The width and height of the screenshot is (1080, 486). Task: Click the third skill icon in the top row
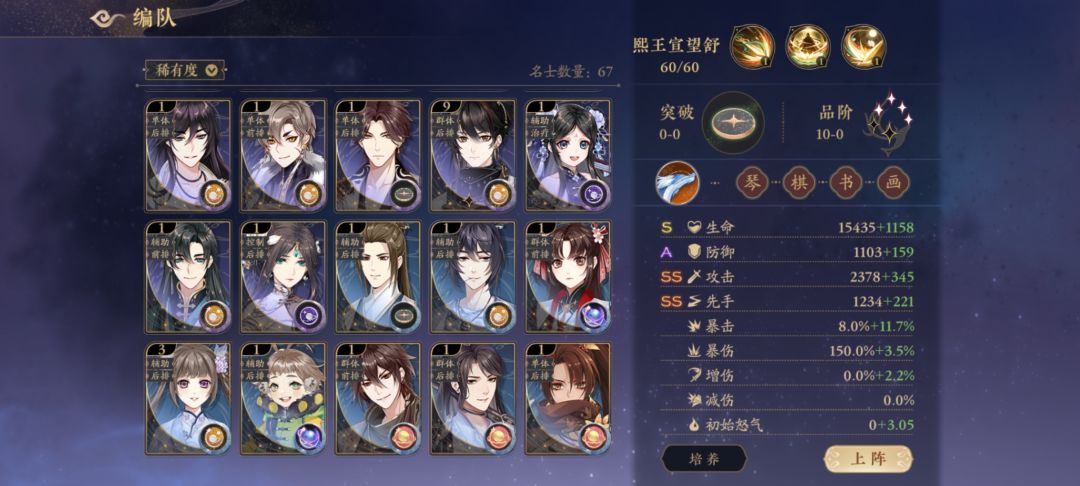[864, 46]
